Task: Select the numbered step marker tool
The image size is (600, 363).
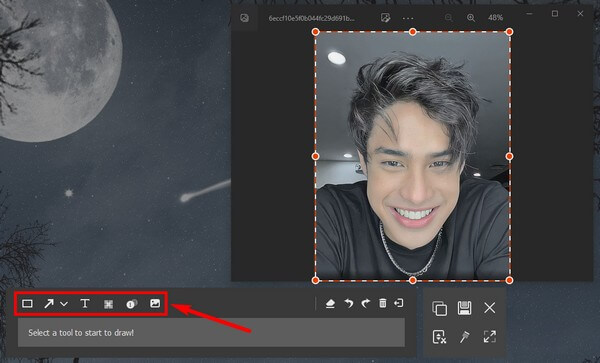Action: point(132,304)
